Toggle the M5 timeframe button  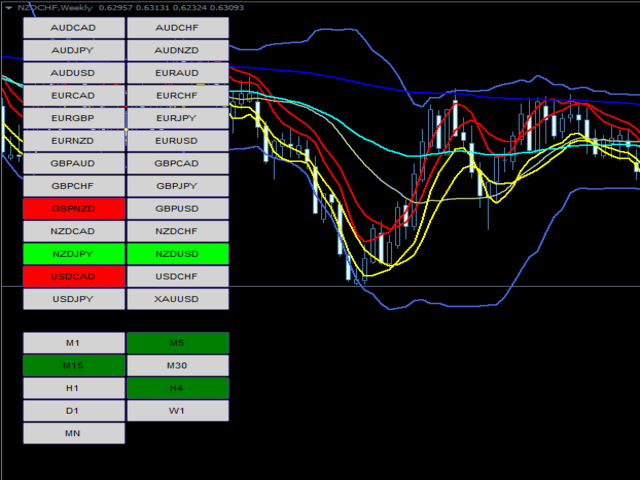(x=177, y=343)
